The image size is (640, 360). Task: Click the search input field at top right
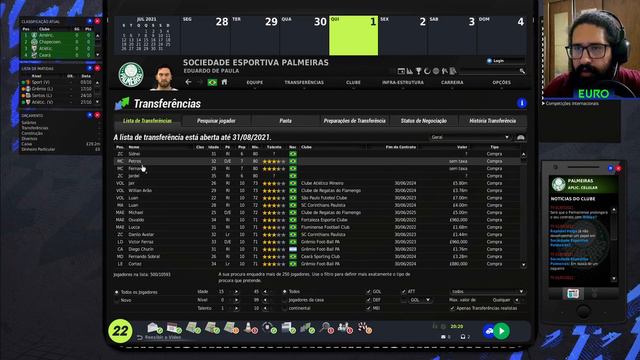click(x=489, y=71)
